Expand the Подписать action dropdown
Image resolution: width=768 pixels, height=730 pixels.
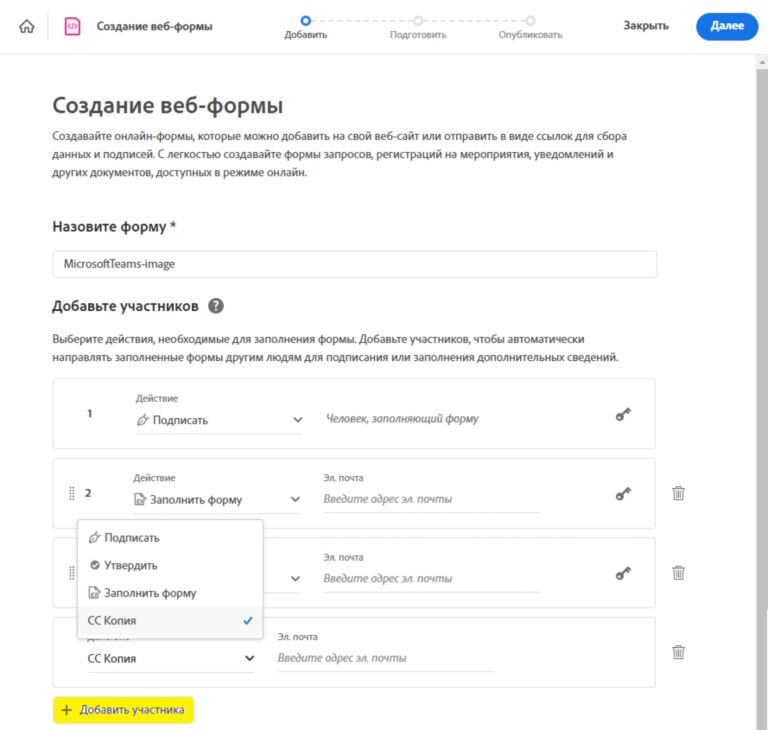click(x=219, y=420)
